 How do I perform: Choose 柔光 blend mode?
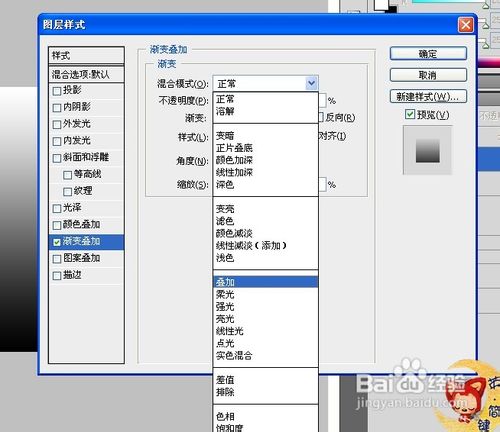click(x=266, y=294)
